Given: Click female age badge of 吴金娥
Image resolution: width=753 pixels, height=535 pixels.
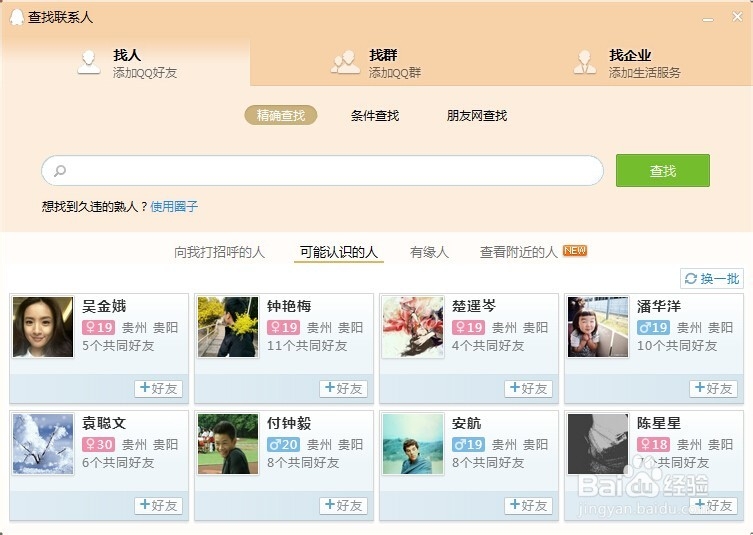Looking at the screenshot, I should 98,328.
